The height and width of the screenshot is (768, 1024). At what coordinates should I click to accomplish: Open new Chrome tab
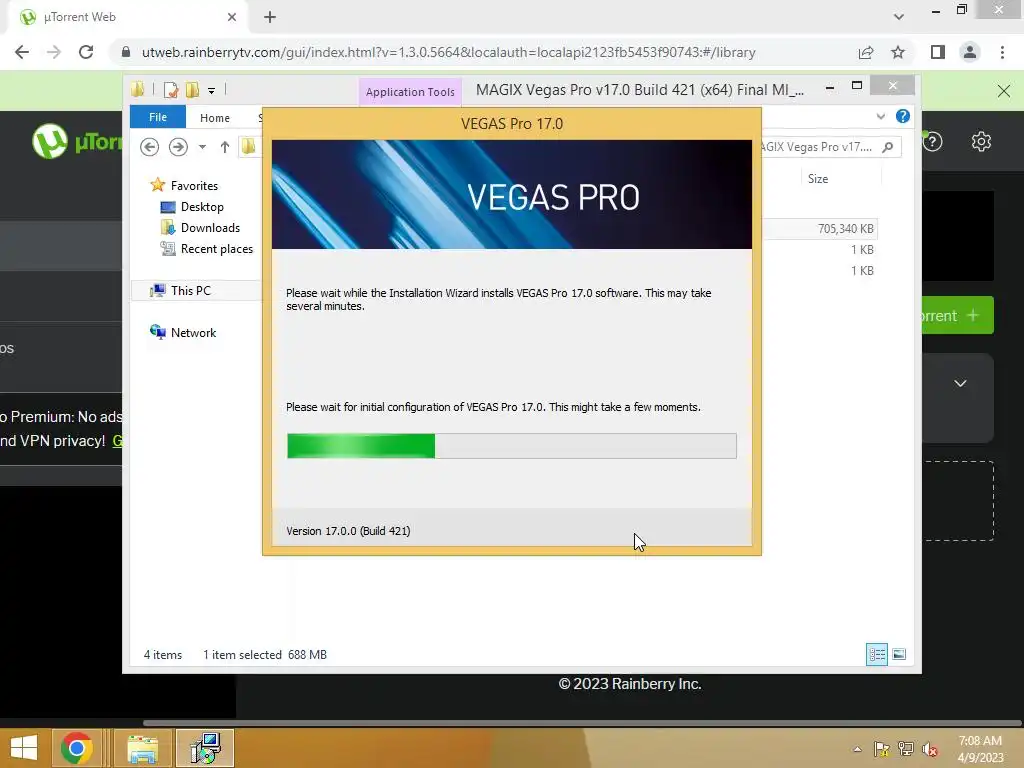pos(270,17)
